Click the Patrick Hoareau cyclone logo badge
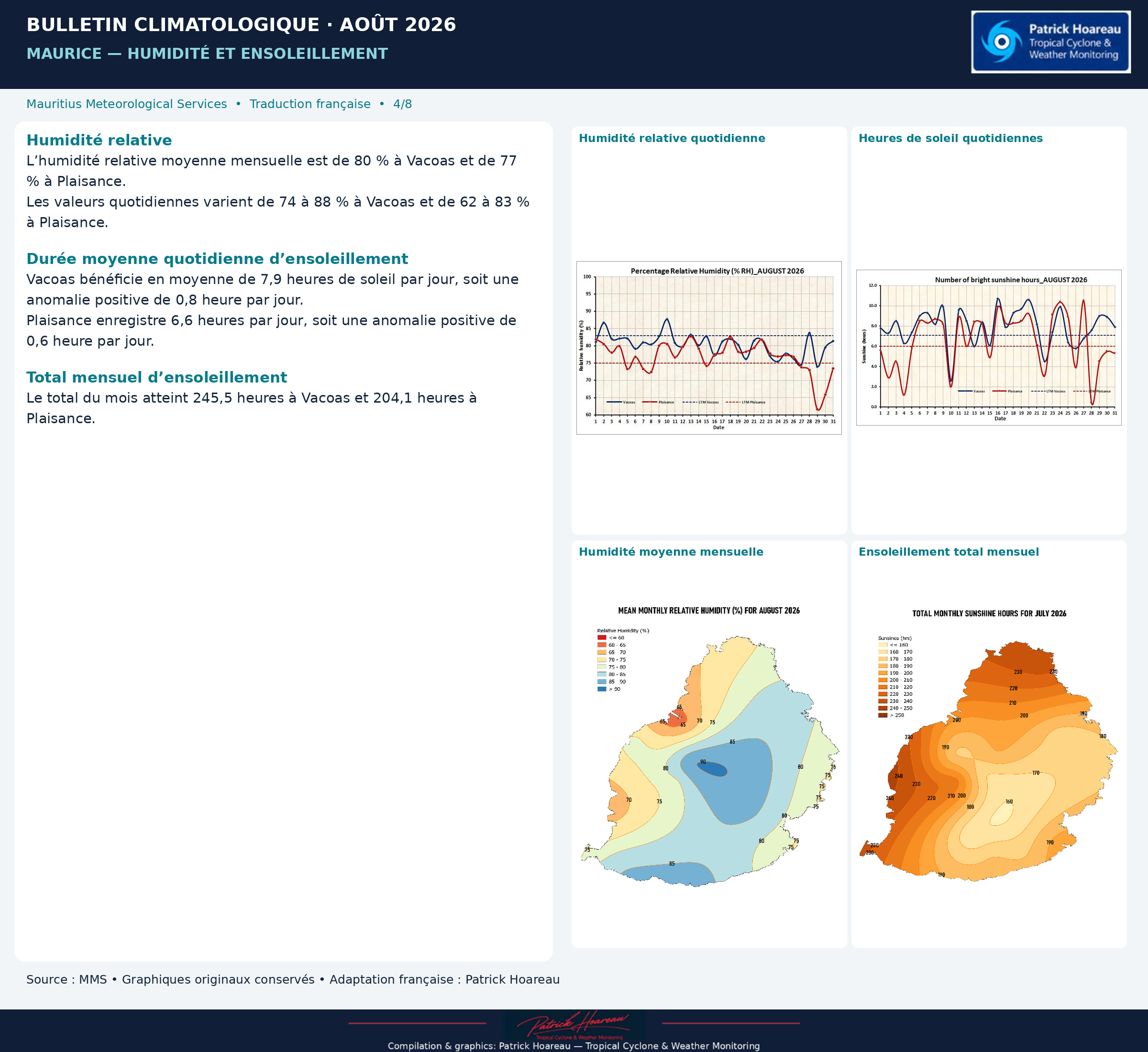The image size is (1148, 1052). [x=1050, y=42]
